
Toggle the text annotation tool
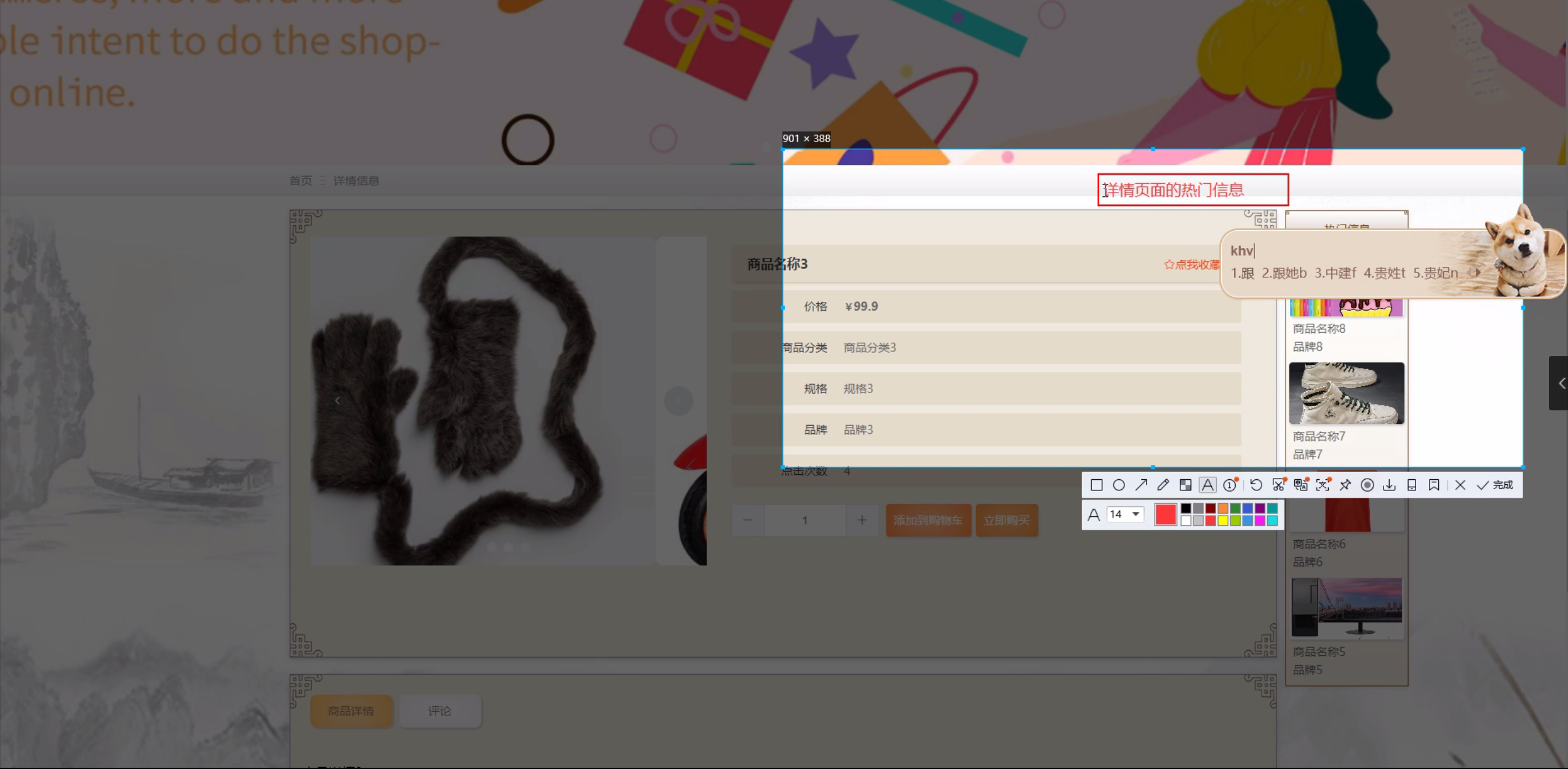pos(1208,485)
